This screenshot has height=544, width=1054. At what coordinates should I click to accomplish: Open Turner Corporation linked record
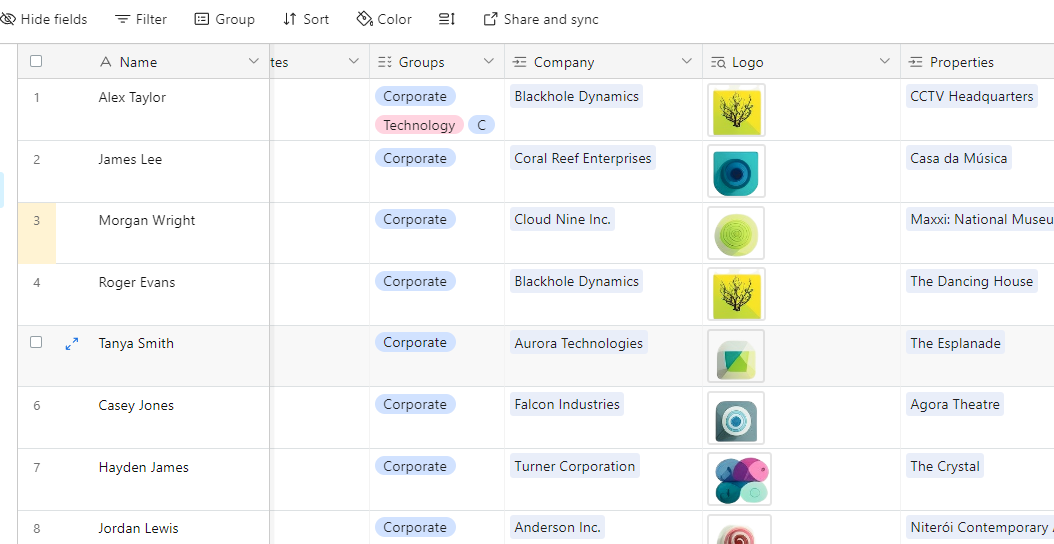tap(575, 466)
